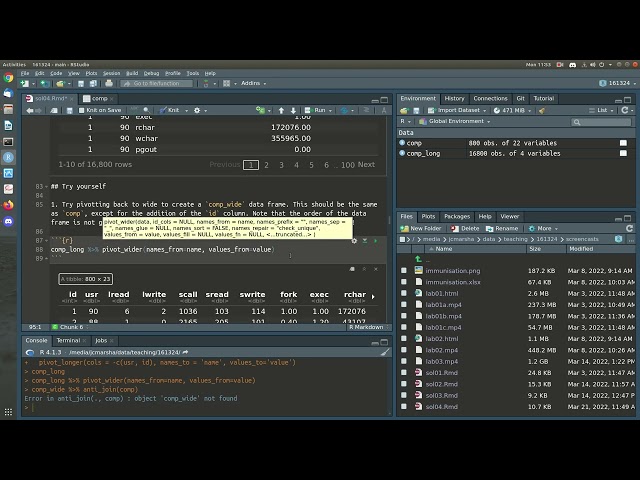Click the chunk 87 settings gear icon
Image resolution: width=640 pixels, height=480 pixels.
[x=354, y=241]
